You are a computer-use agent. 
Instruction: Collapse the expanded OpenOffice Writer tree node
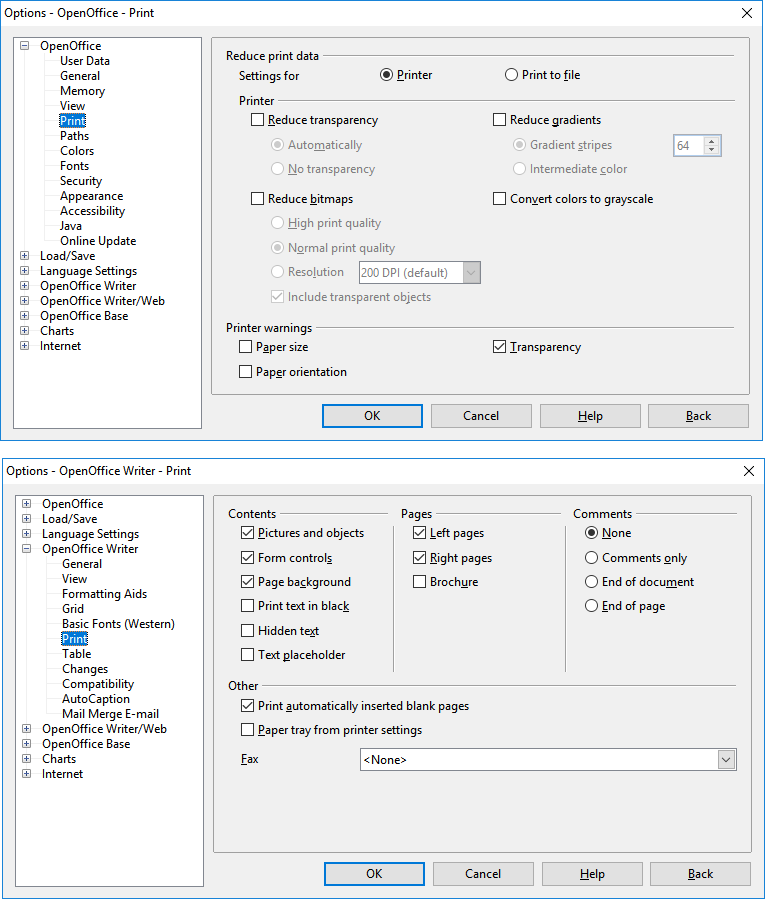tap(26, 549)
